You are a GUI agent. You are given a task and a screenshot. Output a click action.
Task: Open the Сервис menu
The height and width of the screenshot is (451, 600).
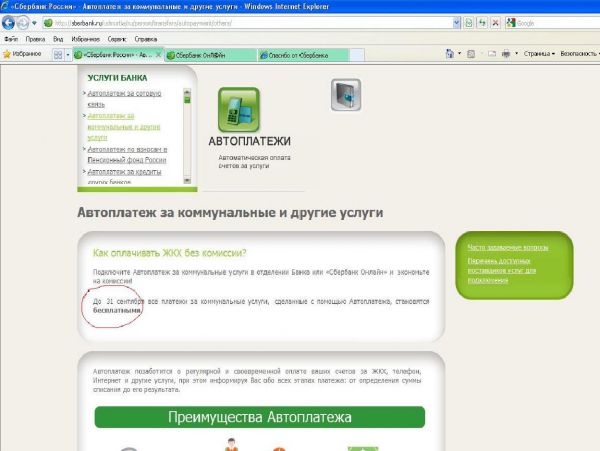(x=117, y=39)
